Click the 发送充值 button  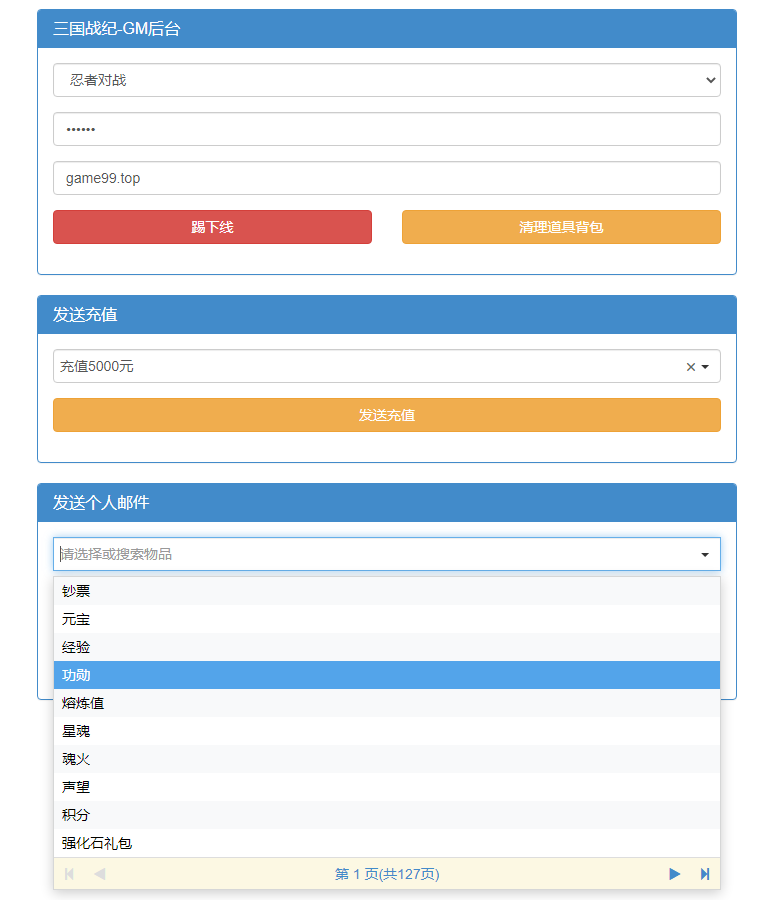[x=386, y=415]
